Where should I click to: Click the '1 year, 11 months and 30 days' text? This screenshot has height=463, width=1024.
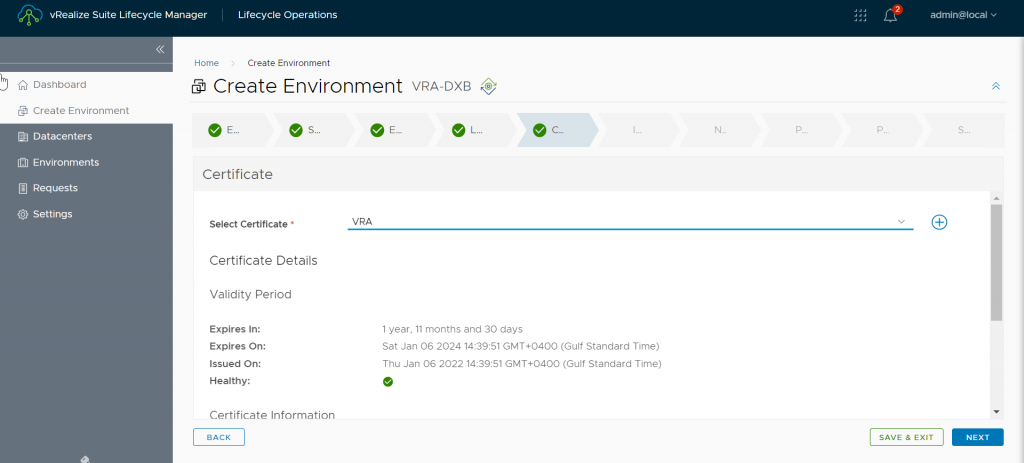(x=453, y=329)
